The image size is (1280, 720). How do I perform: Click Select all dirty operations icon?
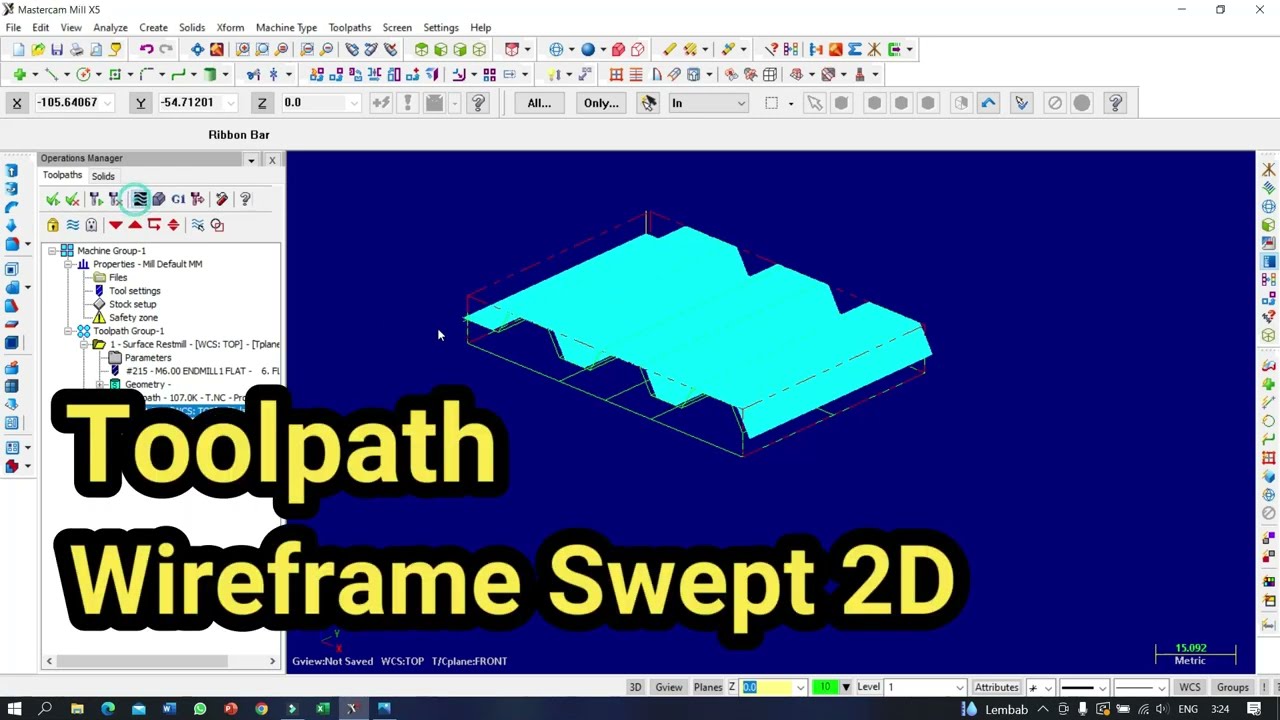[72, 199]
